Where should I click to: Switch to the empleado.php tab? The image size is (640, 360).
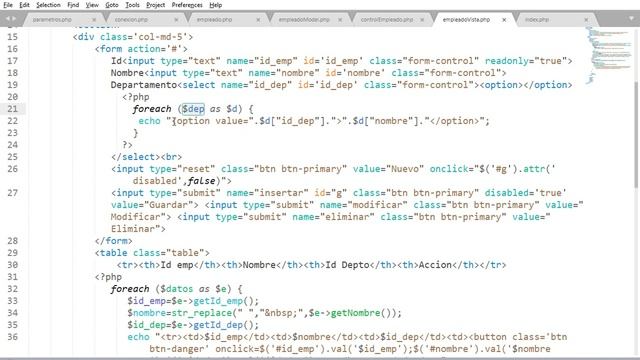coord(214,20)
